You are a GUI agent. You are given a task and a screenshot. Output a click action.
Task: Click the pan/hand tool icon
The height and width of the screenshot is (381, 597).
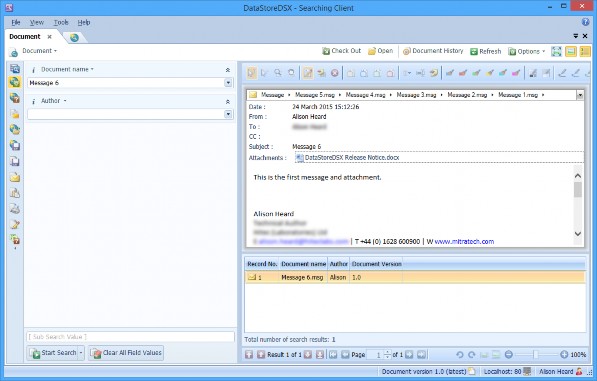(x=291, y=72)
